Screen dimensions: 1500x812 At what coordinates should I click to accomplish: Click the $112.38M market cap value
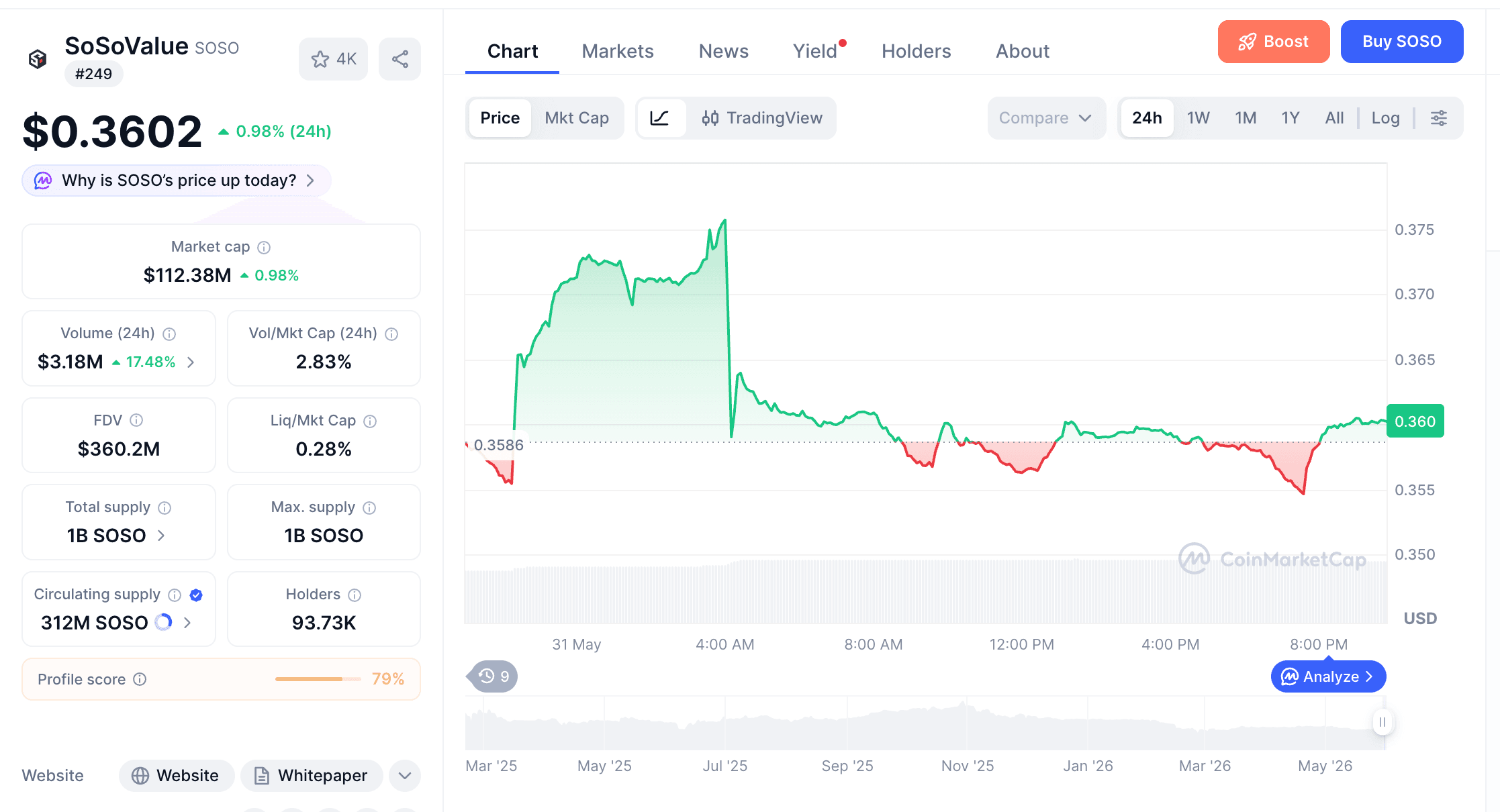[x=187, y=275]
